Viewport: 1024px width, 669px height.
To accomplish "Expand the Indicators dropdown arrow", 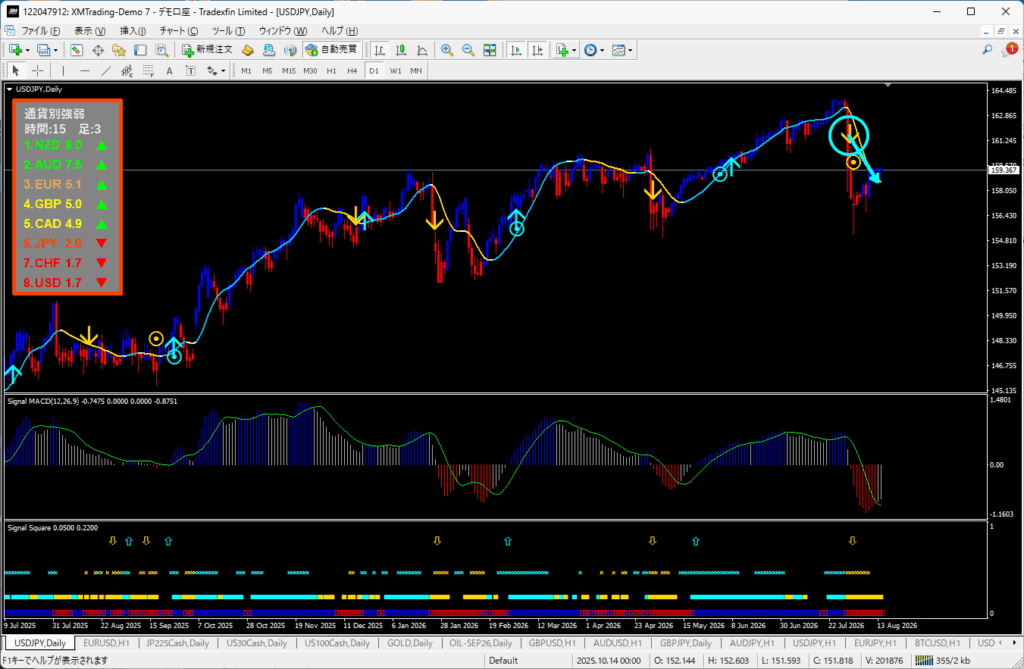I will 574,50.
